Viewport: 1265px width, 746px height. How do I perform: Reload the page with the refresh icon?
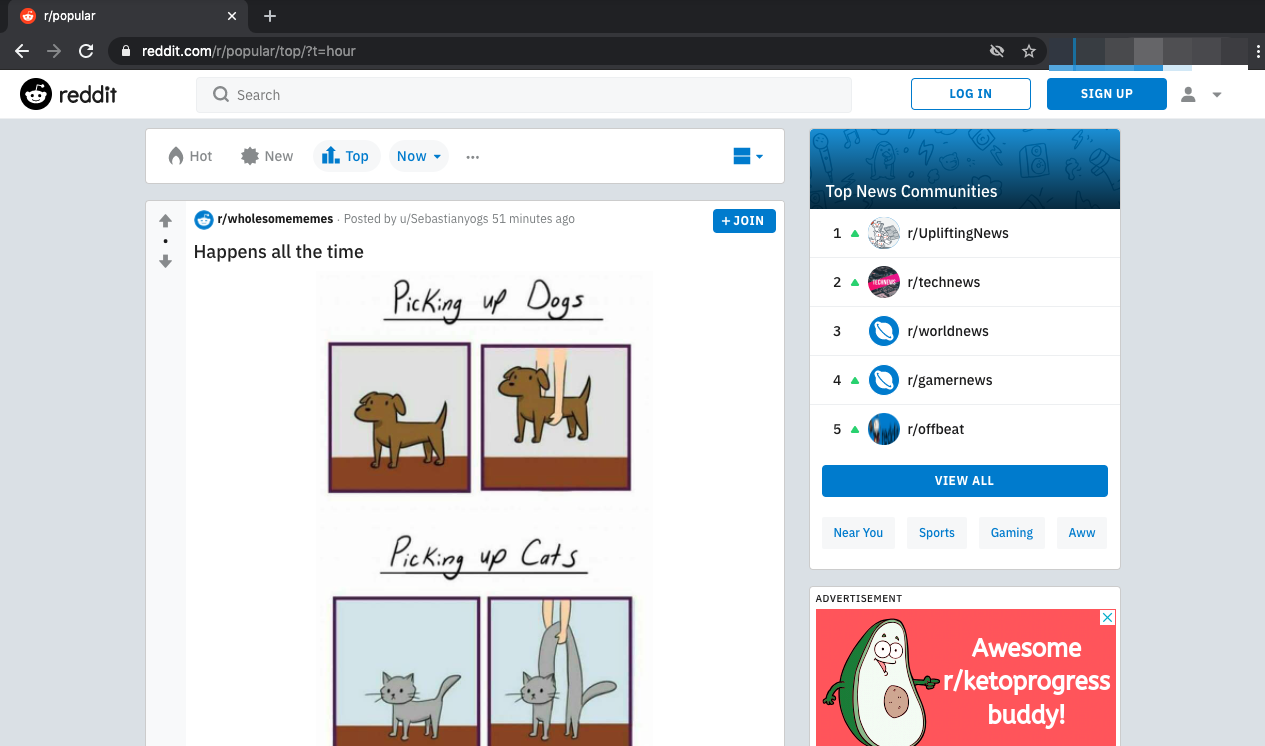[x=86, y=50]
